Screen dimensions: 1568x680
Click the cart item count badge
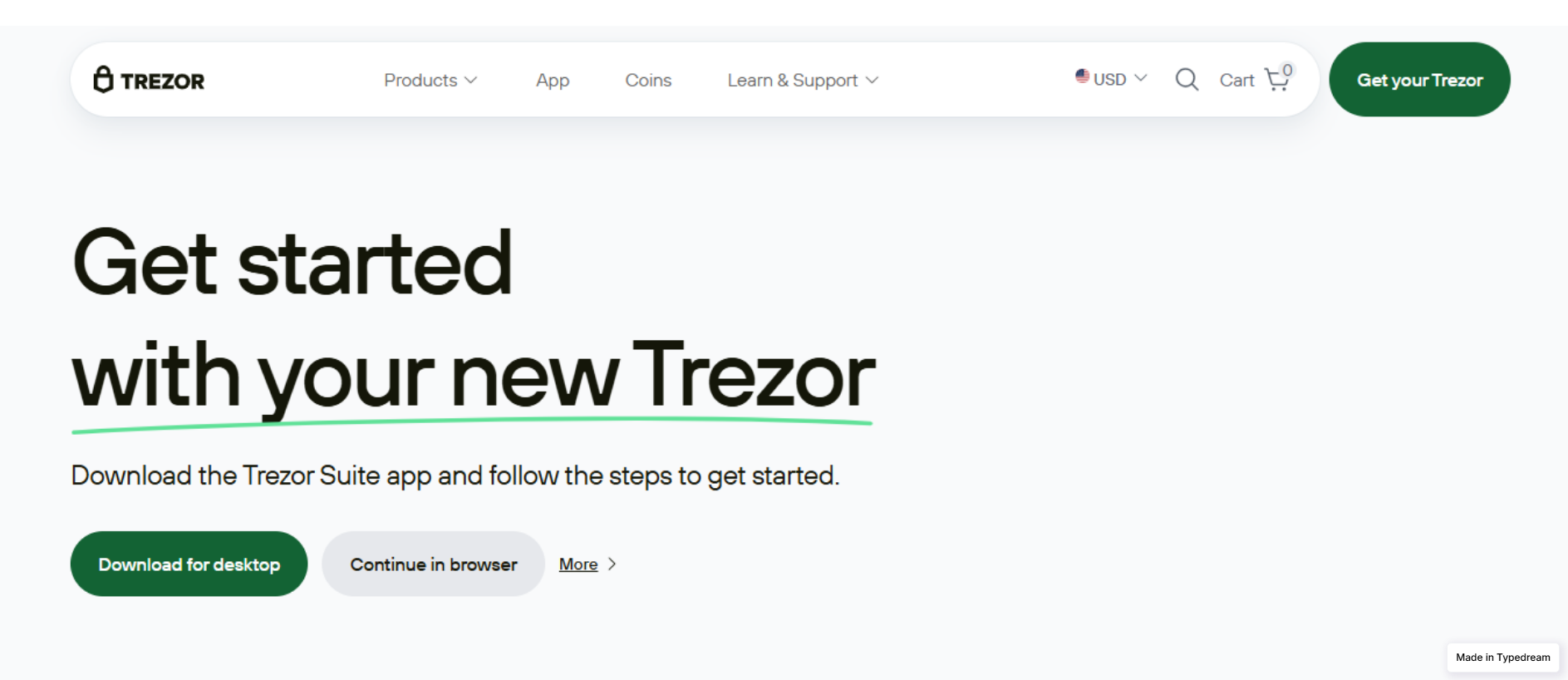(1287, 70)
